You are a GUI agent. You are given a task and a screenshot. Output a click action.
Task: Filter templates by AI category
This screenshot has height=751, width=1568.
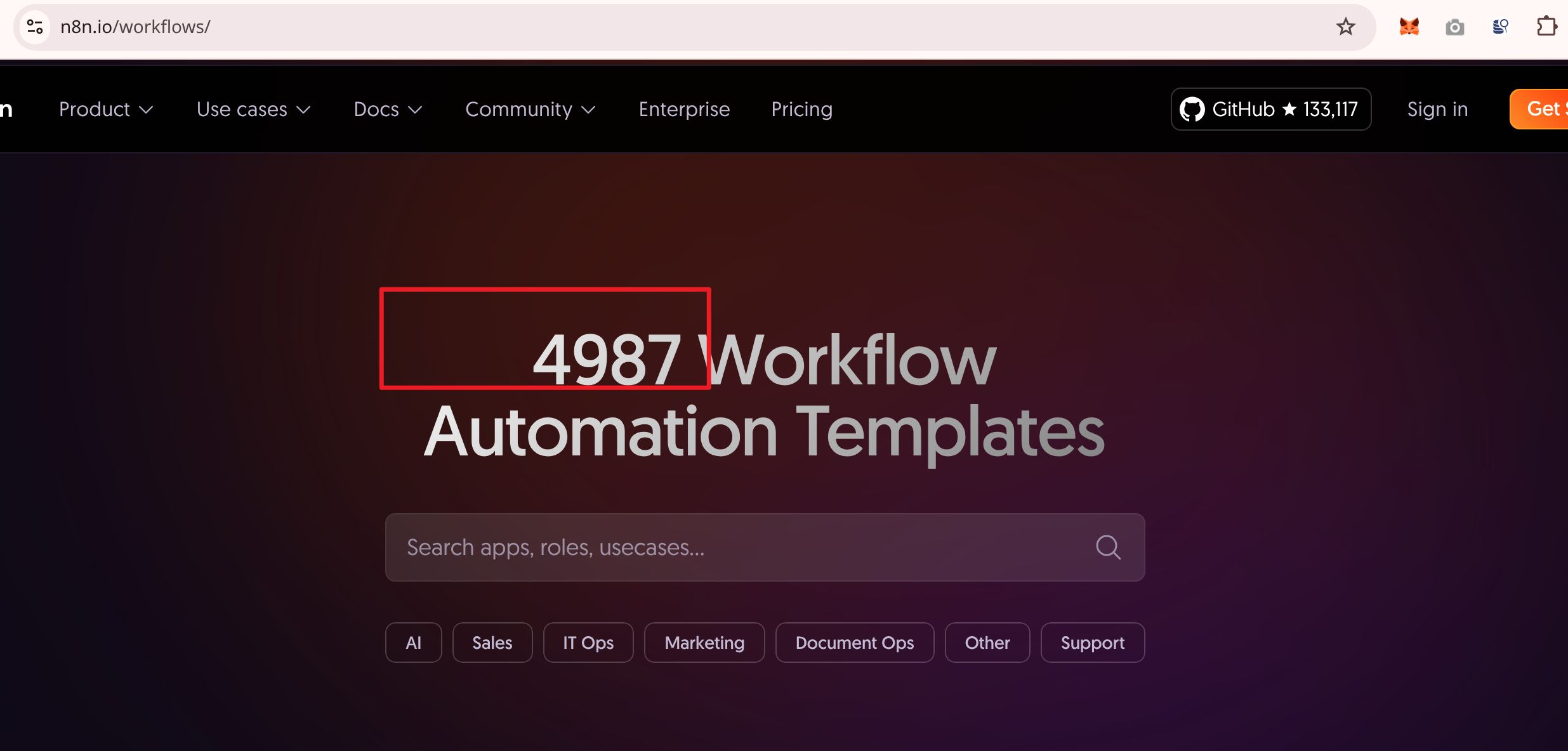pyautogui.click(x=413, y=643)
